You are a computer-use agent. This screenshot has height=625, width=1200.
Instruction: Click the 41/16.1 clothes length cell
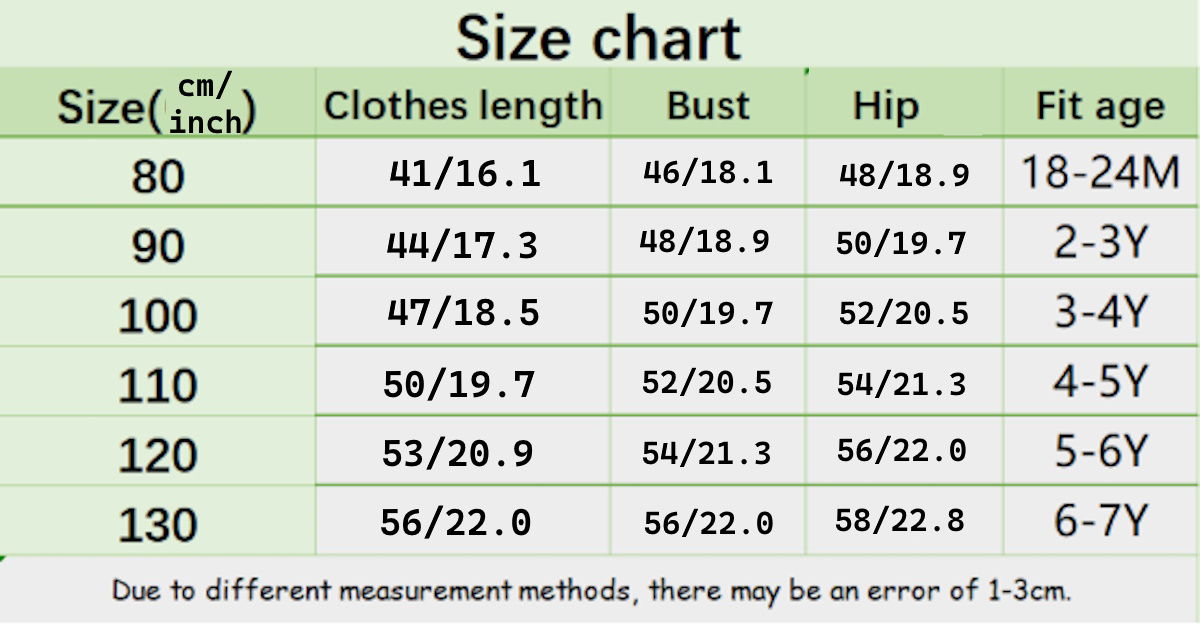tap(464, 174)
